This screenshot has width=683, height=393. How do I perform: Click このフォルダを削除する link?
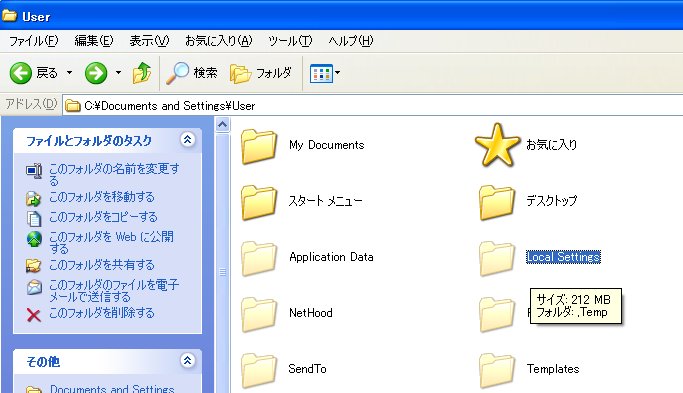[x=101, y=313]
